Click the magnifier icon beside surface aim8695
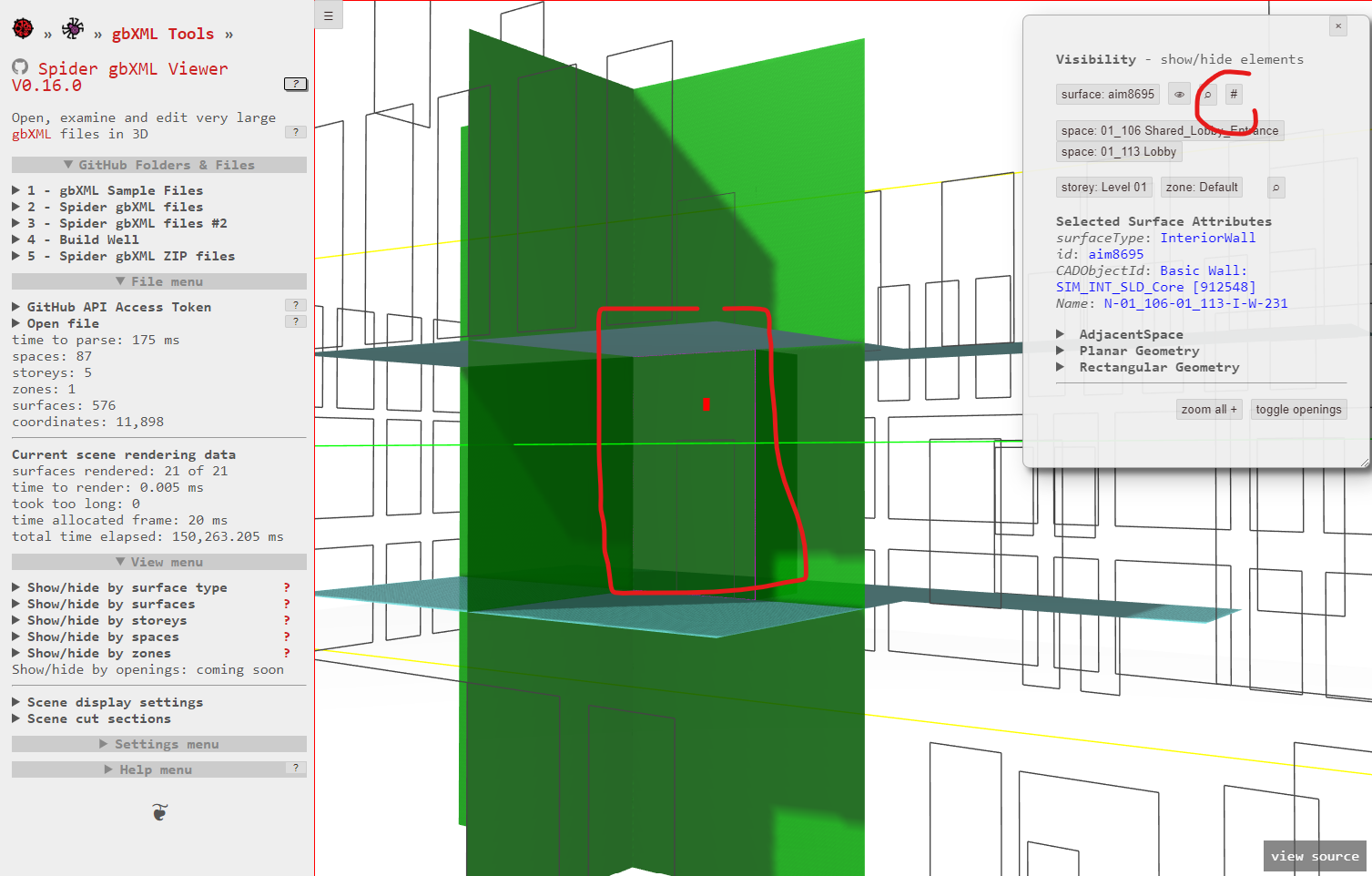This screenshot has height=876, width=1372. [1206, 94]
